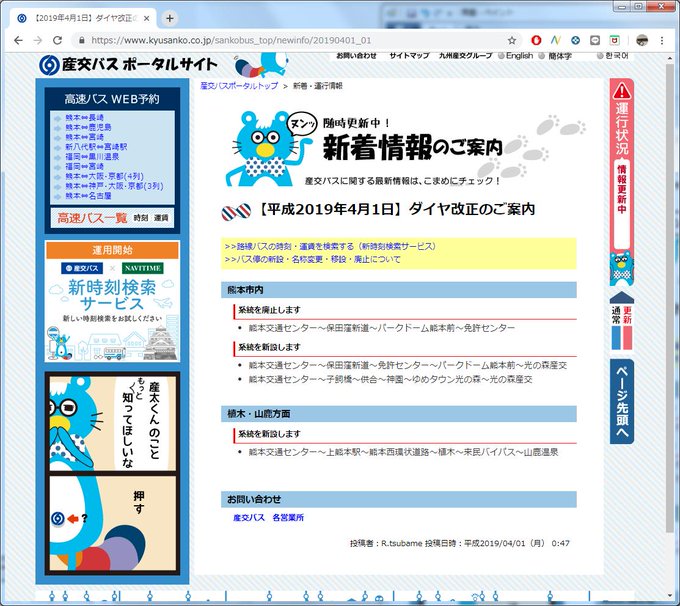Click the colorful N extension icon
The image size is (680, 606).
point(556,40)
